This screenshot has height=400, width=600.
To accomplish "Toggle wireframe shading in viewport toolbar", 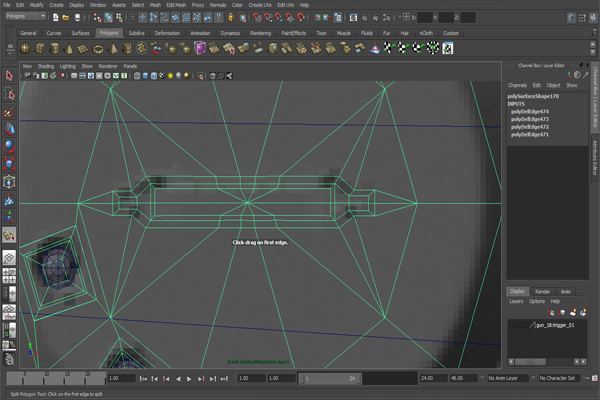I will tap(137, 76).
